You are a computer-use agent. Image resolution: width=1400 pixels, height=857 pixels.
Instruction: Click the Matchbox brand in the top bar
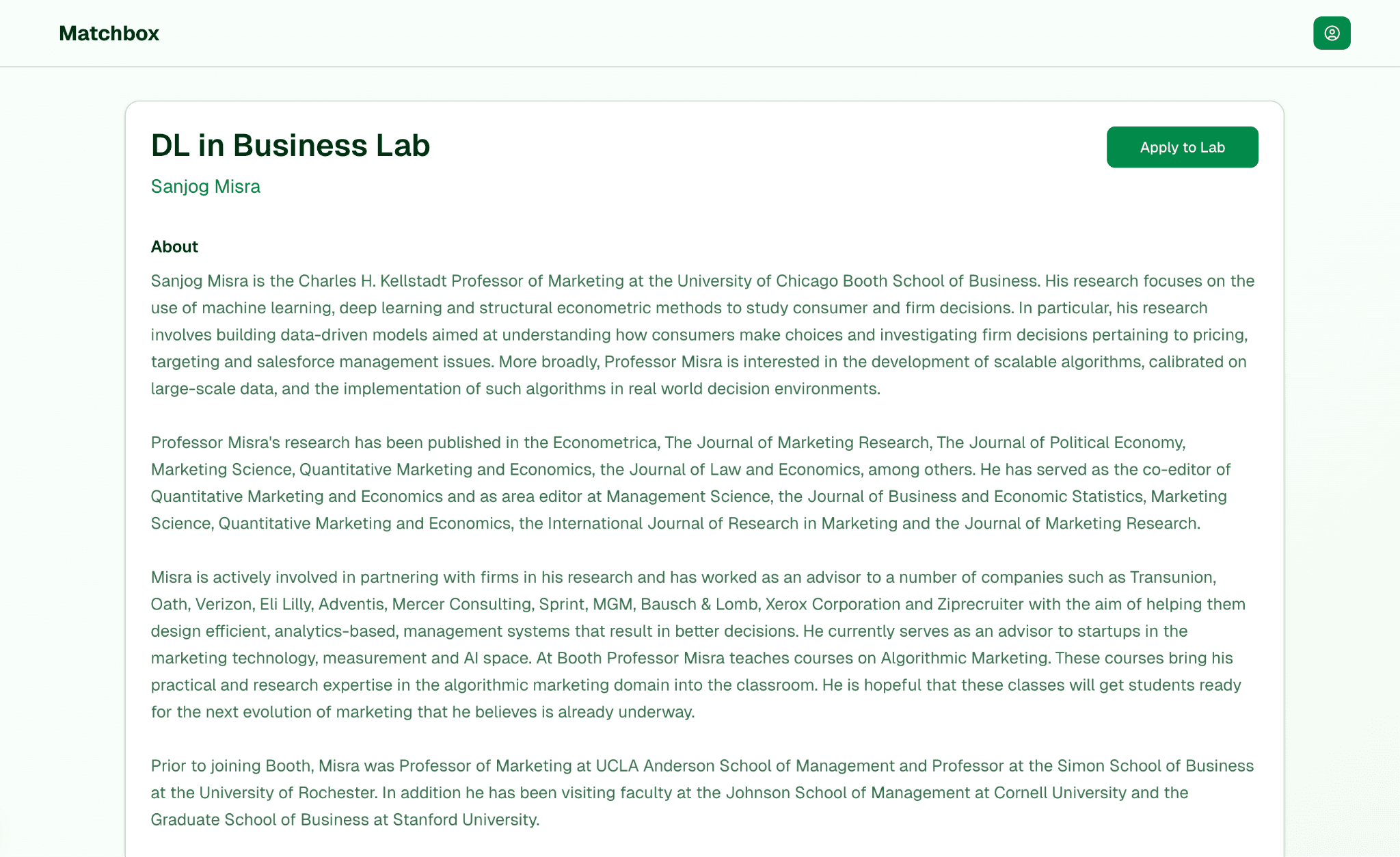(x=109, y=32)
